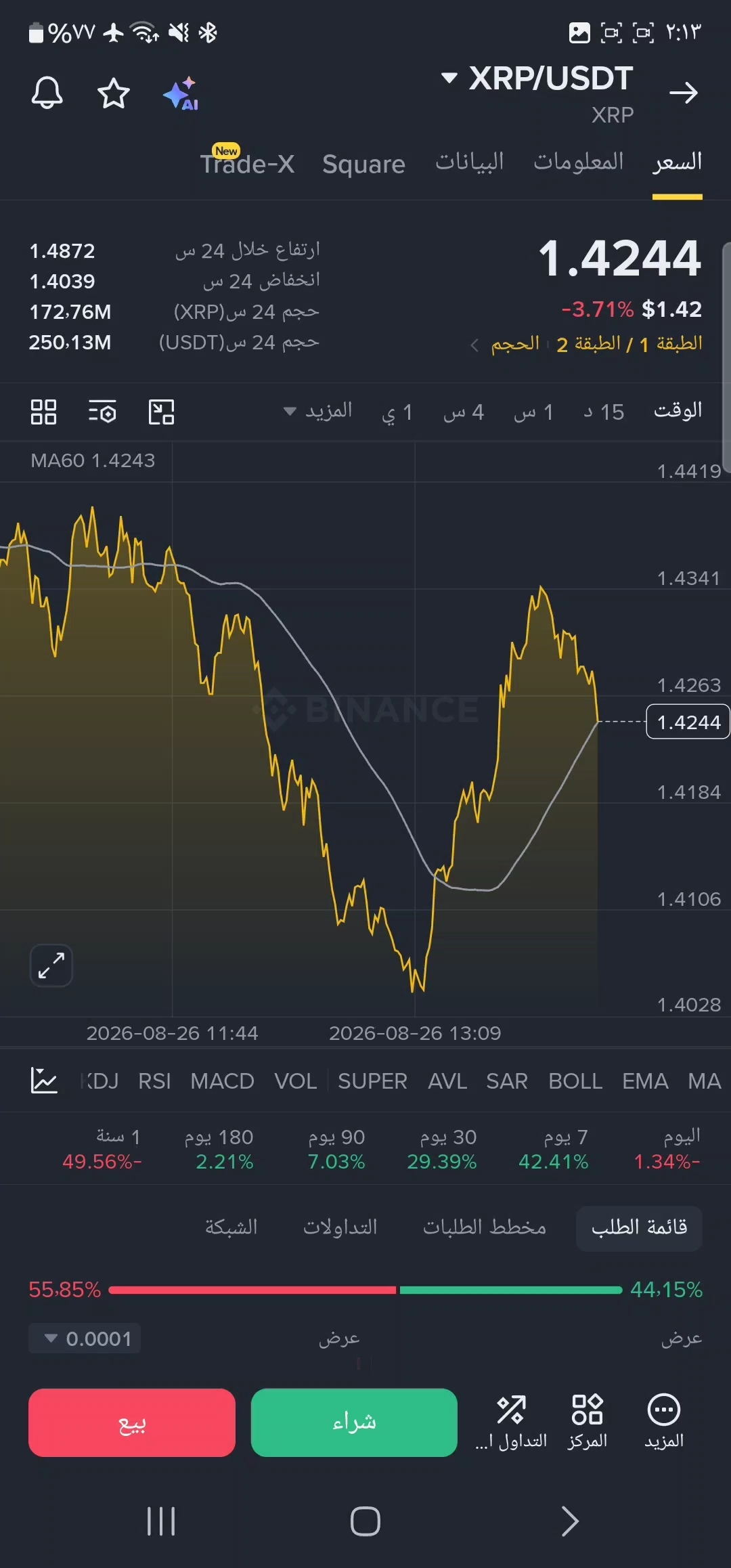The image size is (731, 1568).
Task: Expand the المزيد interval dropdown
Action: [317, 411]
